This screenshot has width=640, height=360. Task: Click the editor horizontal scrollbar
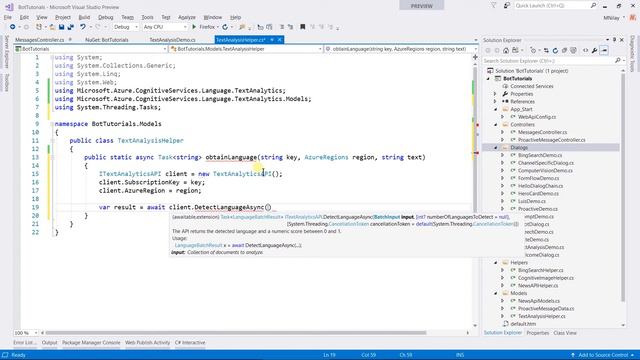pyautogui.click(x=236, y=333)
